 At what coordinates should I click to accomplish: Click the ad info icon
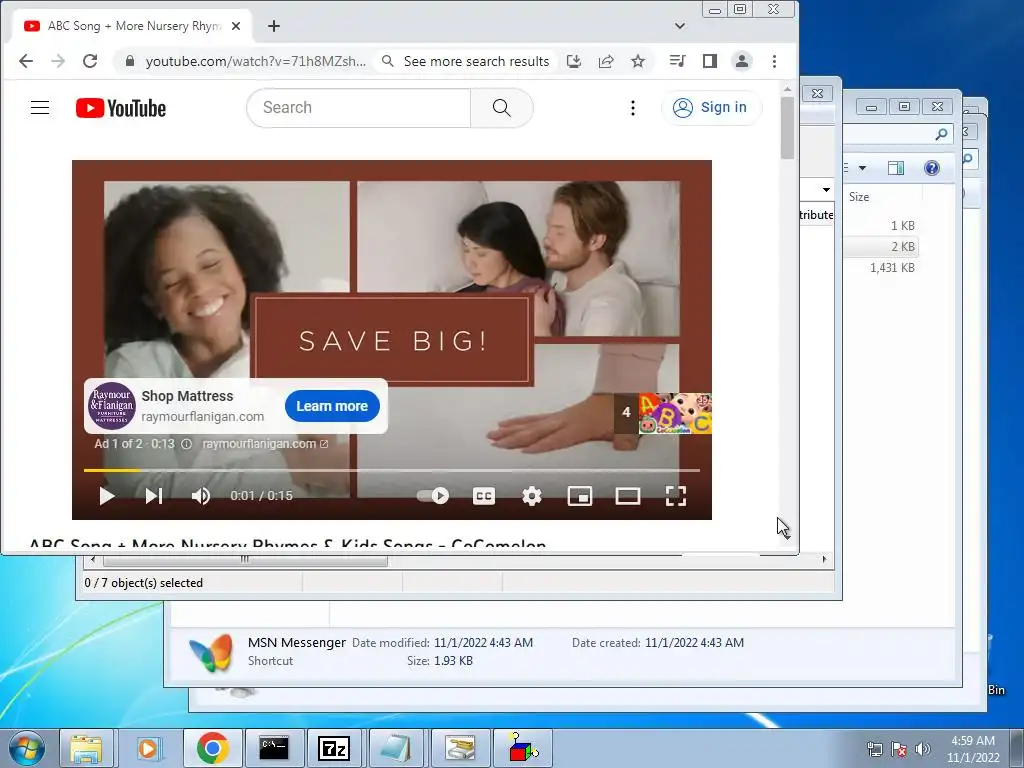coord(186,444)
